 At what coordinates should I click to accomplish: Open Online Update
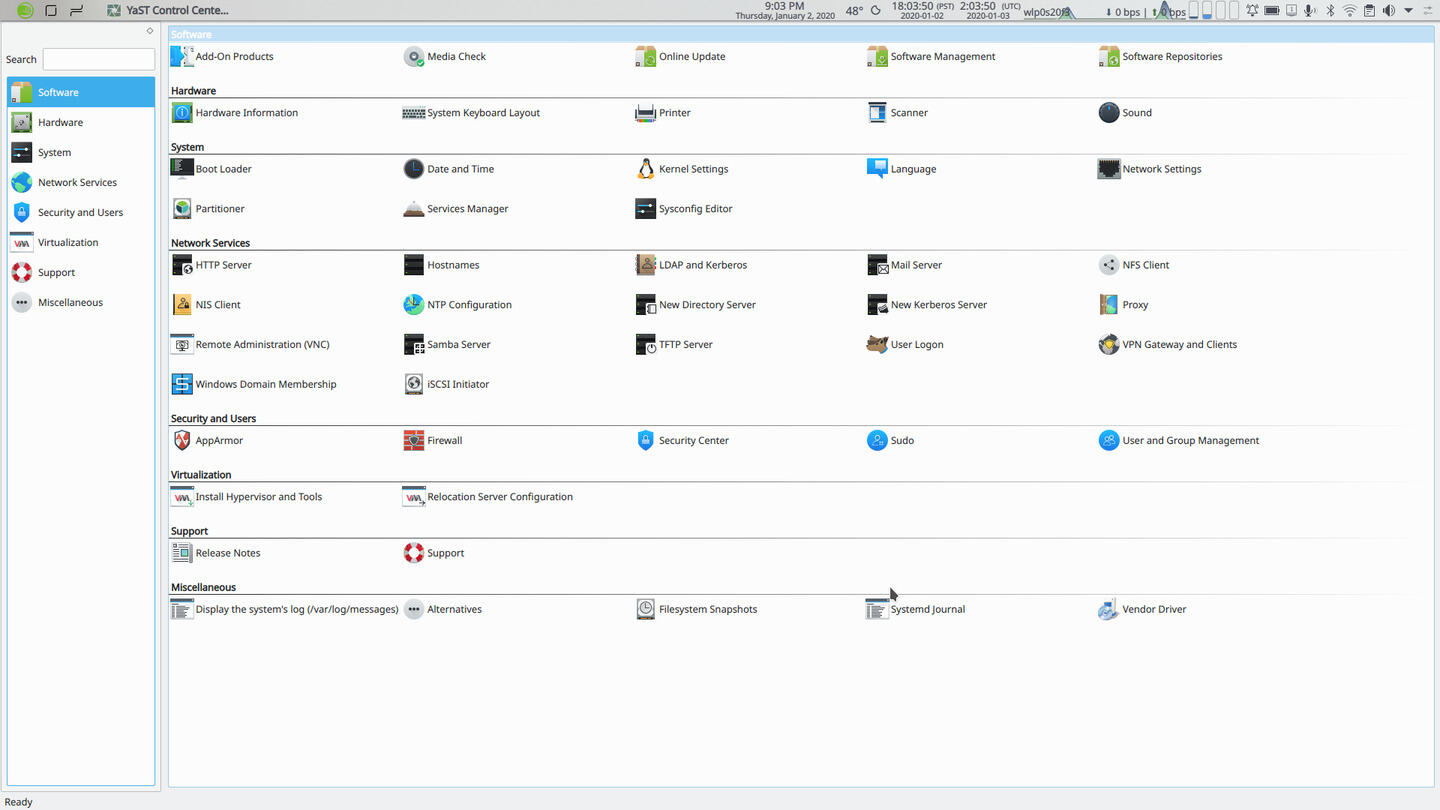(680, 57)
